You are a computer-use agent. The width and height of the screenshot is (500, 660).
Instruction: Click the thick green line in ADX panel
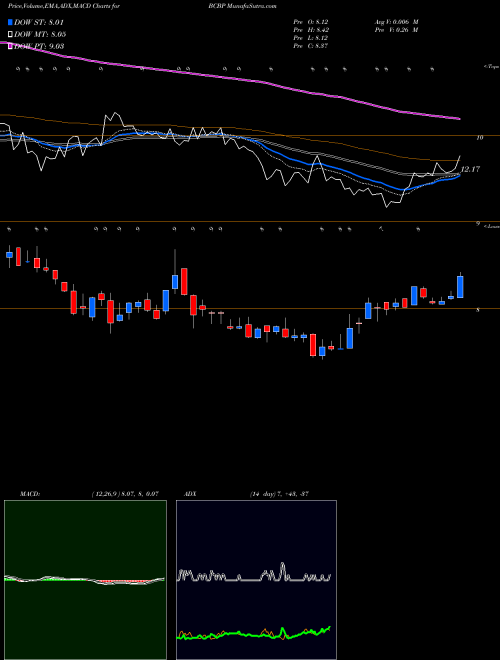[x=253, y=634]
